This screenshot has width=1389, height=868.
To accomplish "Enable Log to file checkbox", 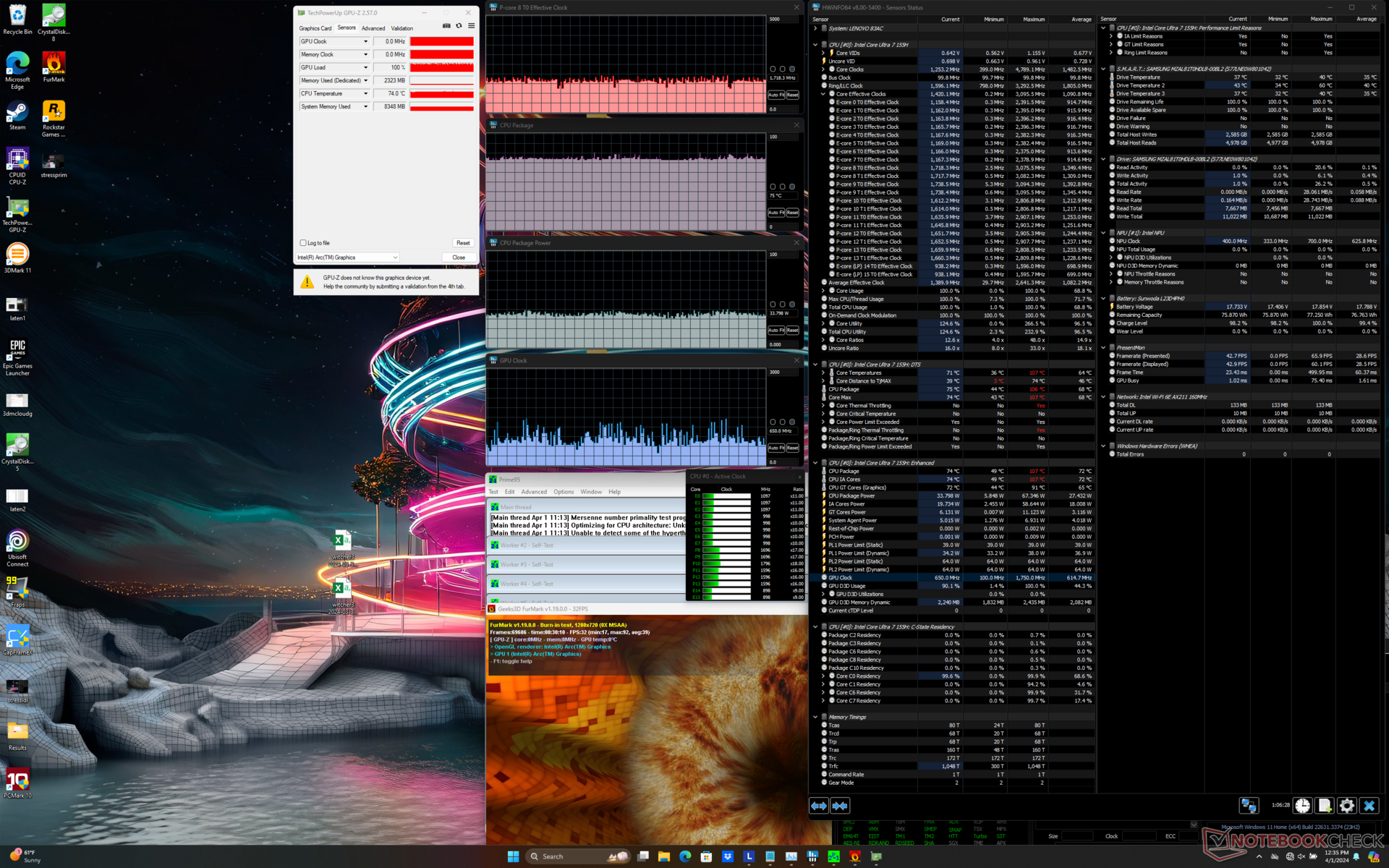I will [303, 243].
